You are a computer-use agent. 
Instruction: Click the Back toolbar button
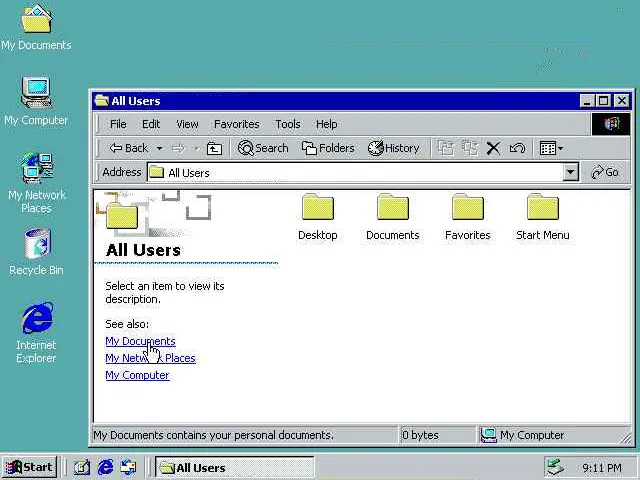pyautogui.click(x=128, y=148)
